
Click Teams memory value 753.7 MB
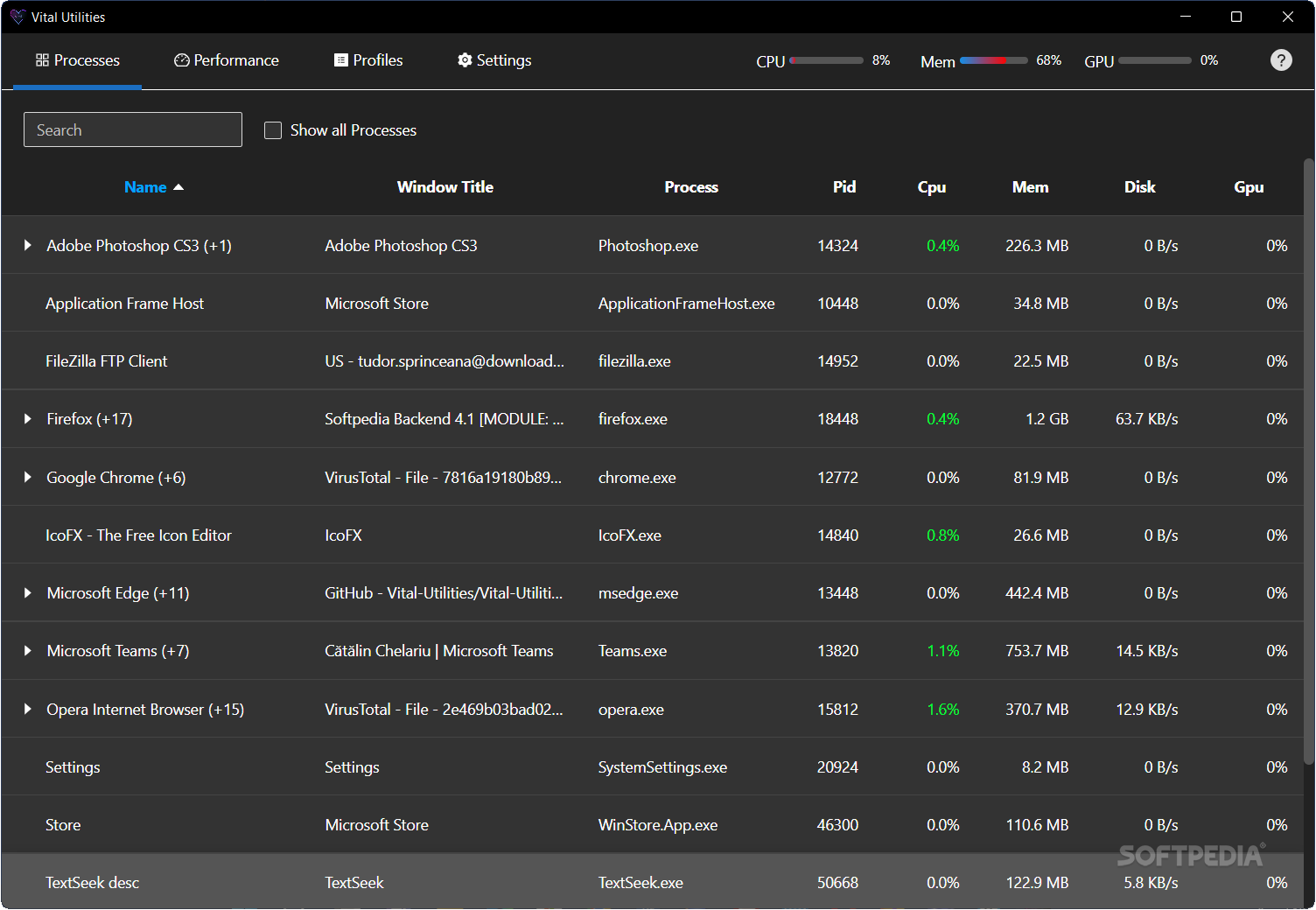[x=1037, y=651]
